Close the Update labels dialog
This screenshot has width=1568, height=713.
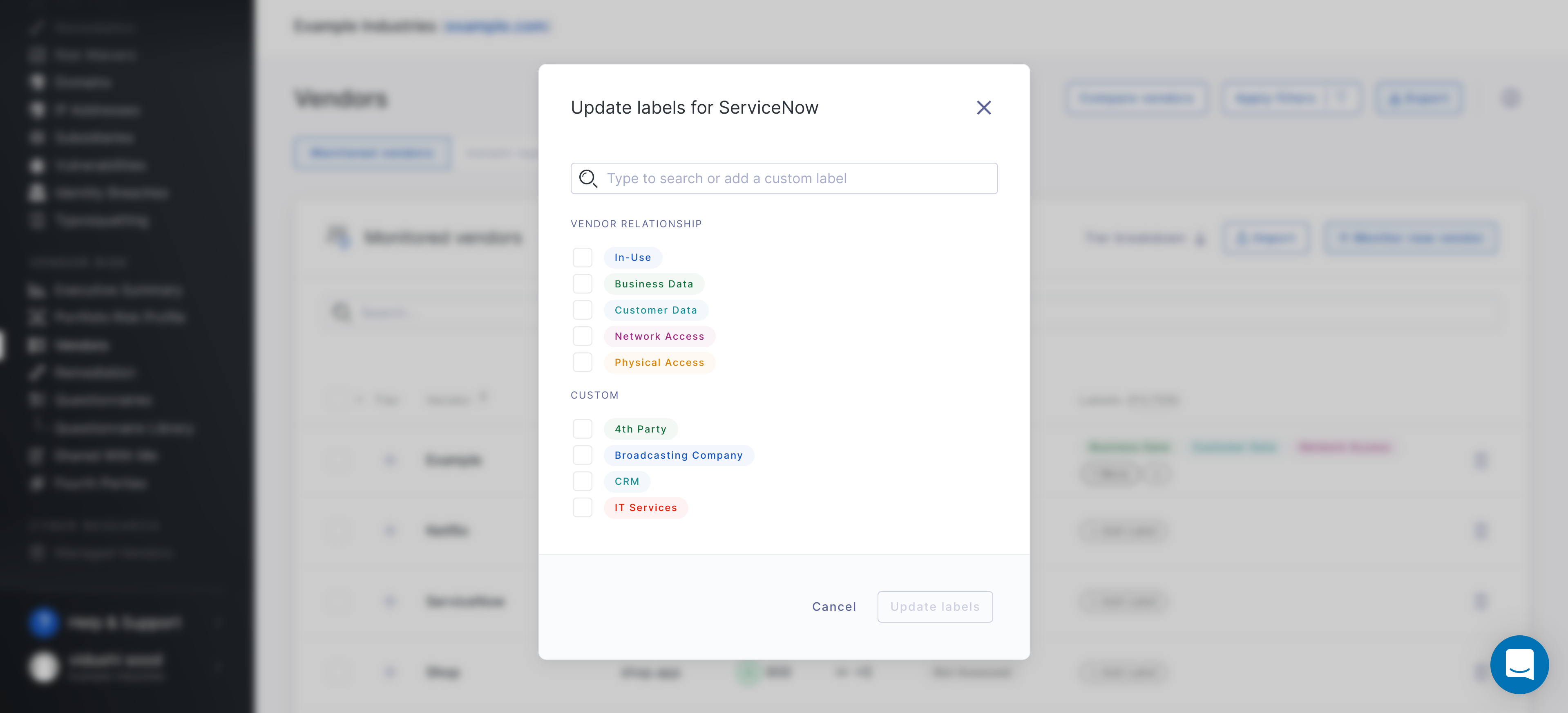984,108
